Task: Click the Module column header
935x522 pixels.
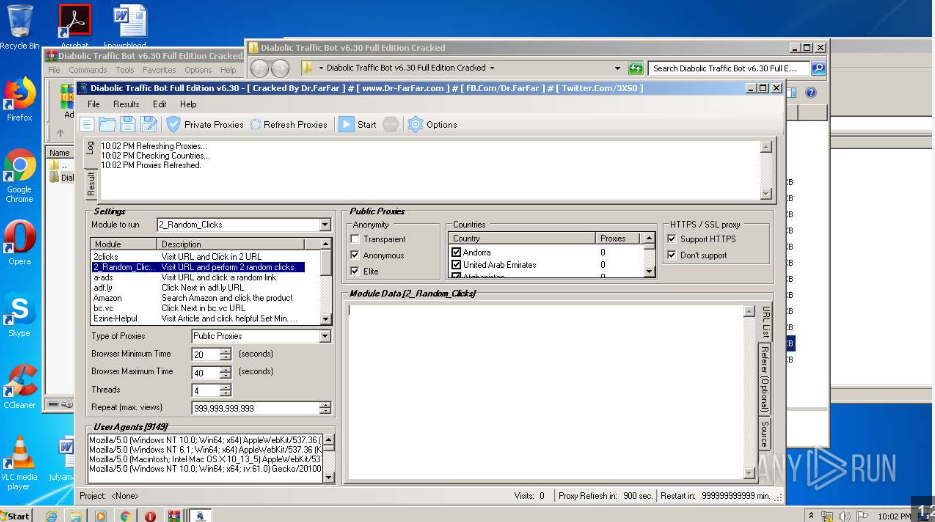Action: click(124, 244)
